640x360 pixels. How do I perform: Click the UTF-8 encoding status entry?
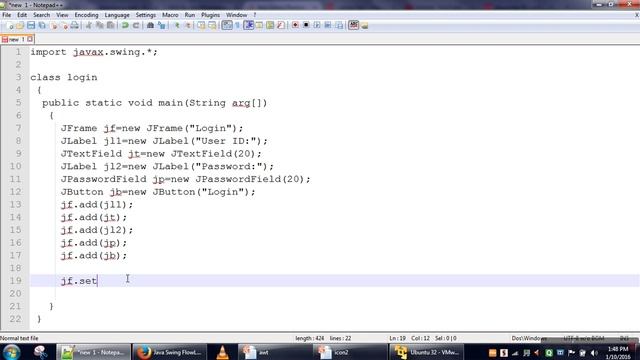point(584,338)
